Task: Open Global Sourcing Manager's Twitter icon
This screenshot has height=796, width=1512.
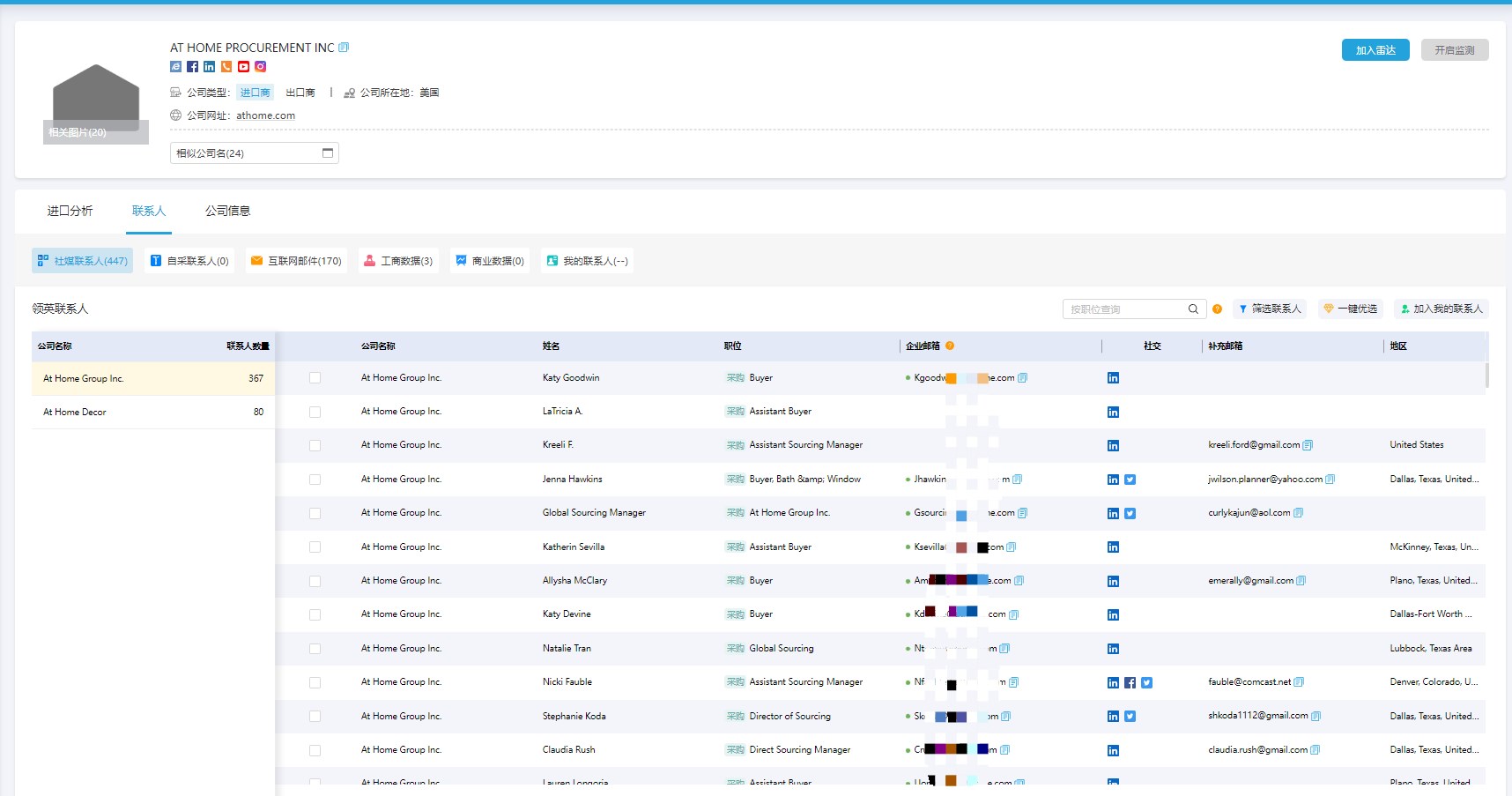Action: 1130,513
